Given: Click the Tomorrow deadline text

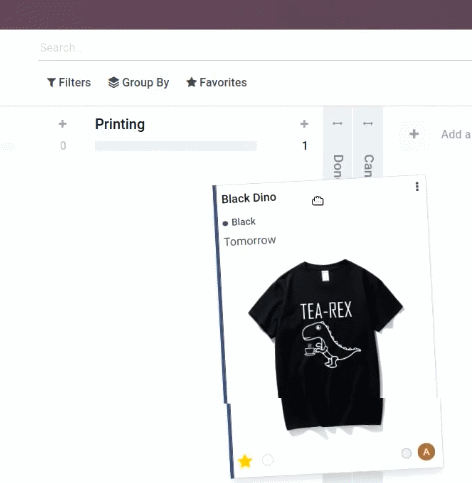Looking at the screenshot, I should click(250, 241).
